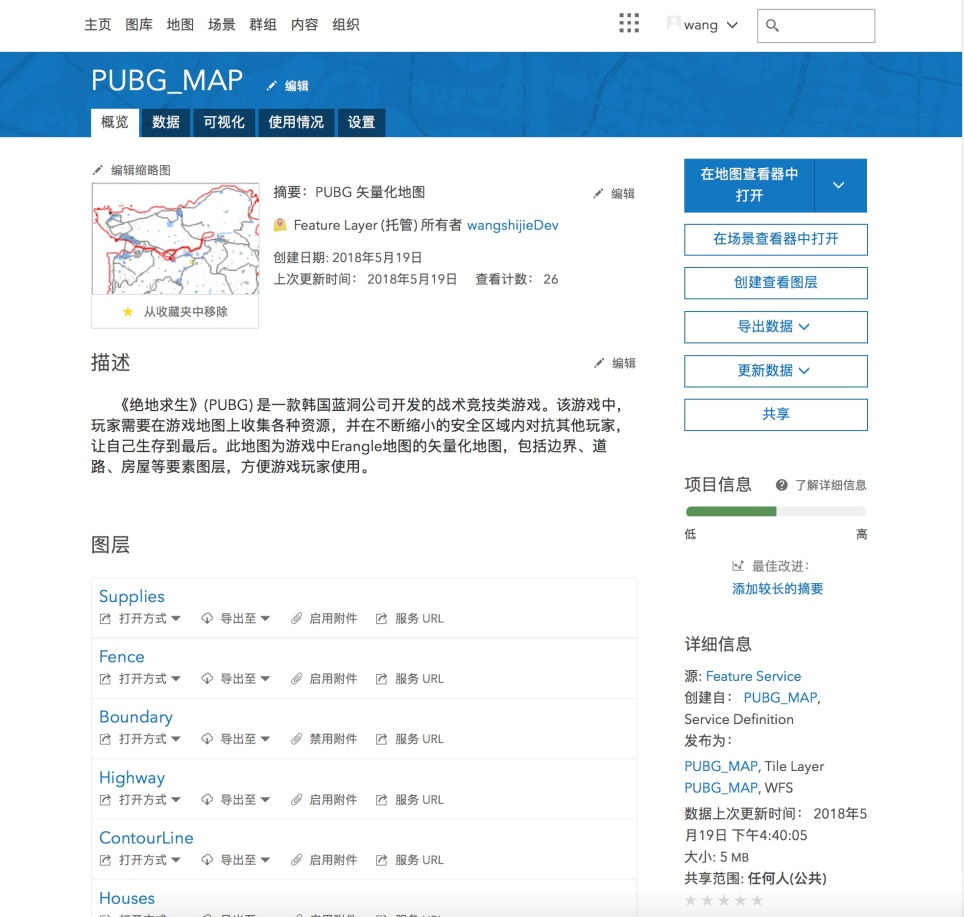Viewport: 964px width, 917px height.
Task: Click the top improvement chart icon
Action: pos(738,565)
